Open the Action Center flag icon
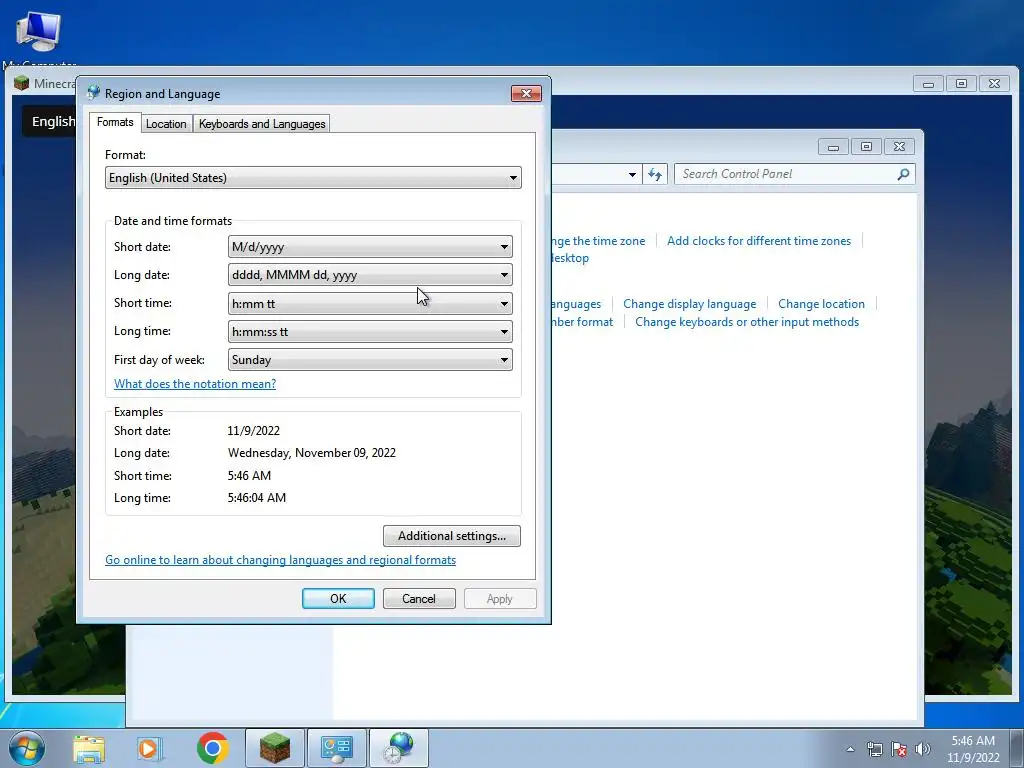This screenshot has height=768, width=1024. 899,749
